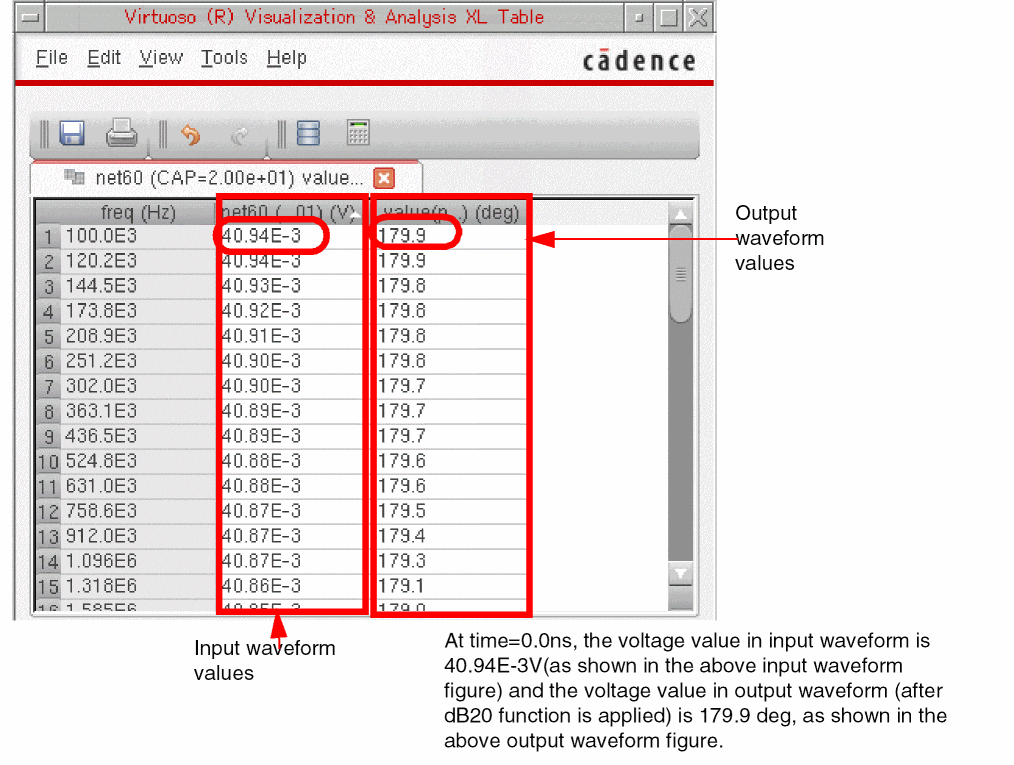Image resolution: width=1014 pixels, height=765 pixels.
Task: Click the 40.93E-3 voltage cell
Action: [x=292, y=286]
